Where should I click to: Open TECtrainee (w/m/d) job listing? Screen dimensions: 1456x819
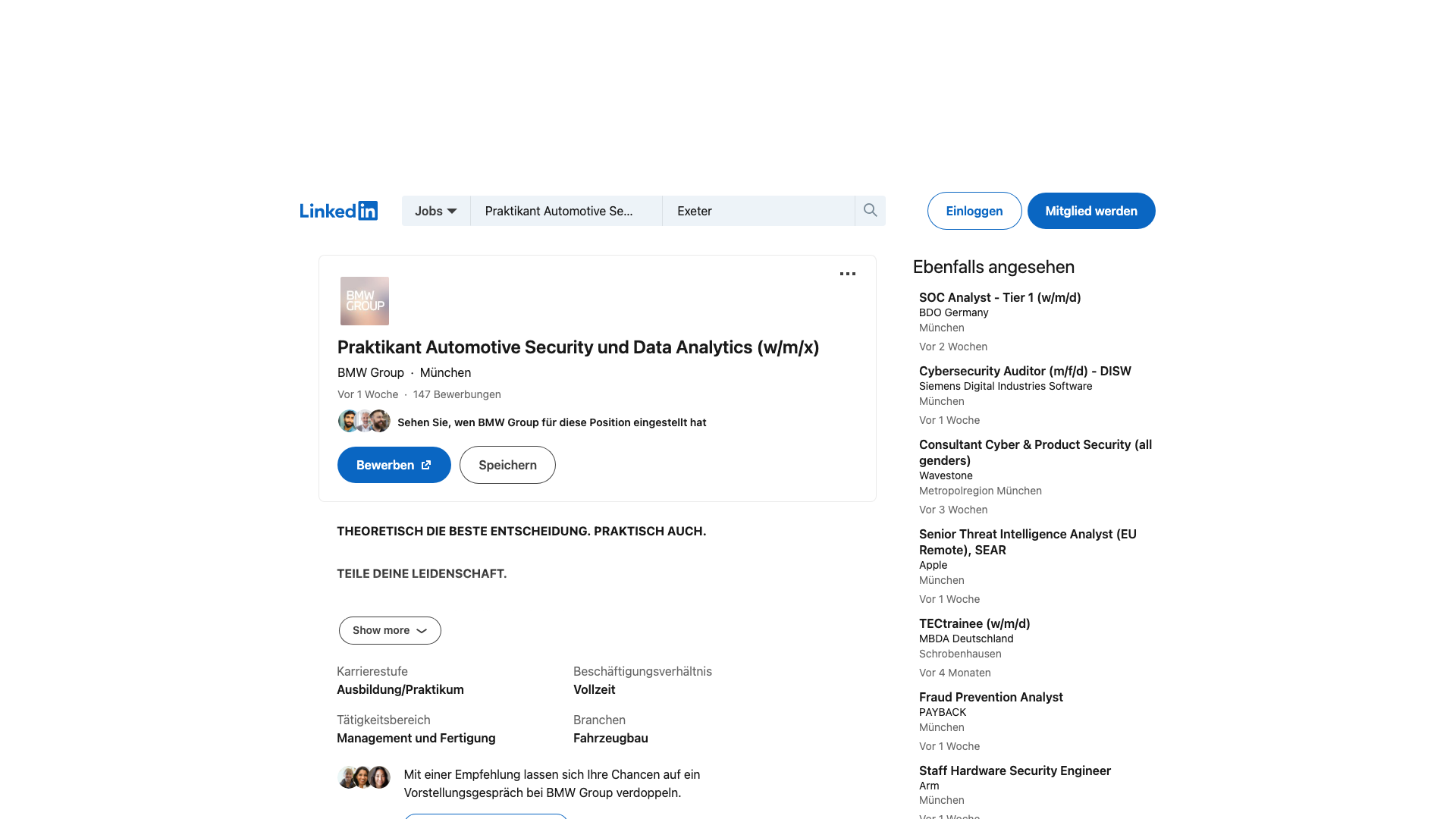[x=974, y=623]
